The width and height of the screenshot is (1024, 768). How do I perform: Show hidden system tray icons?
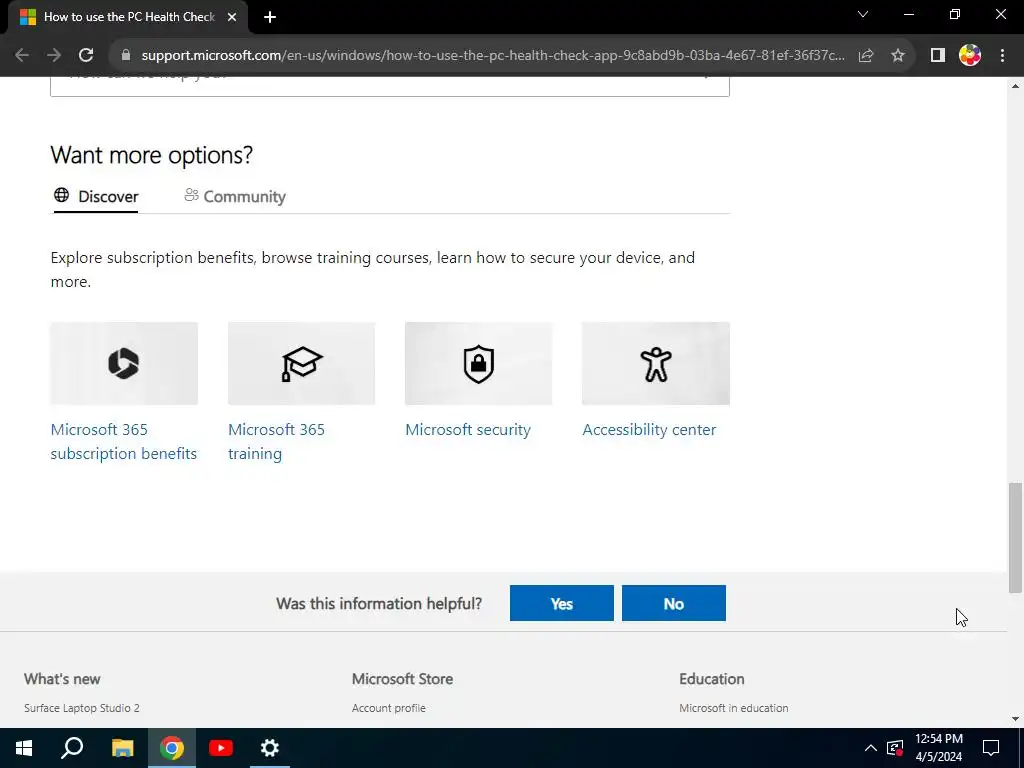[871, 748]
